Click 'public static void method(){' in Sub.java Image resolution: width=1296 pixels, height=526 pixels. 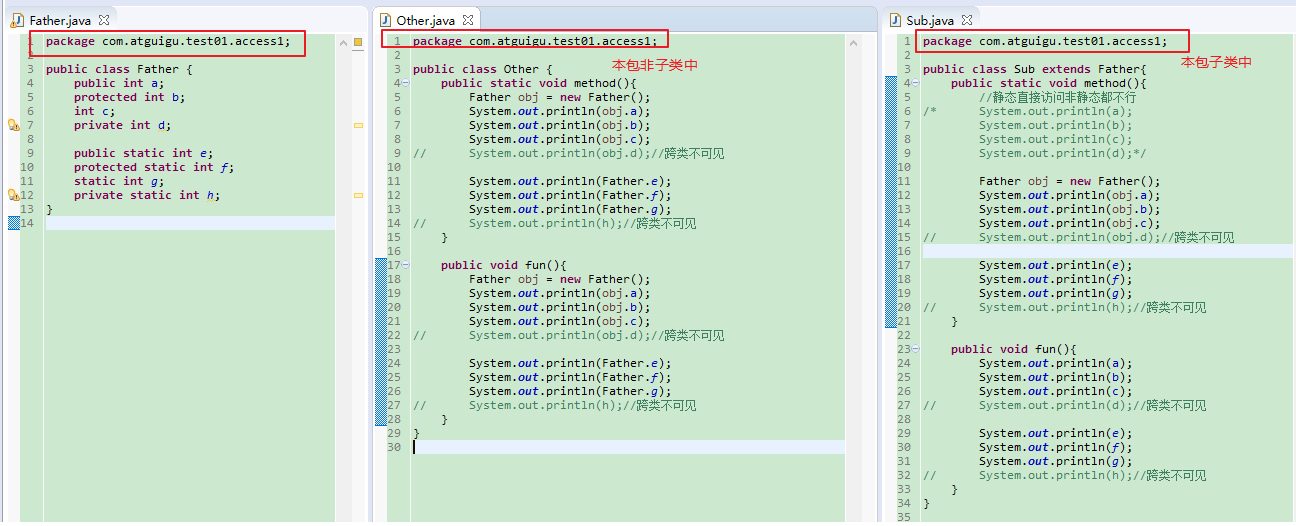[1049, 83]
